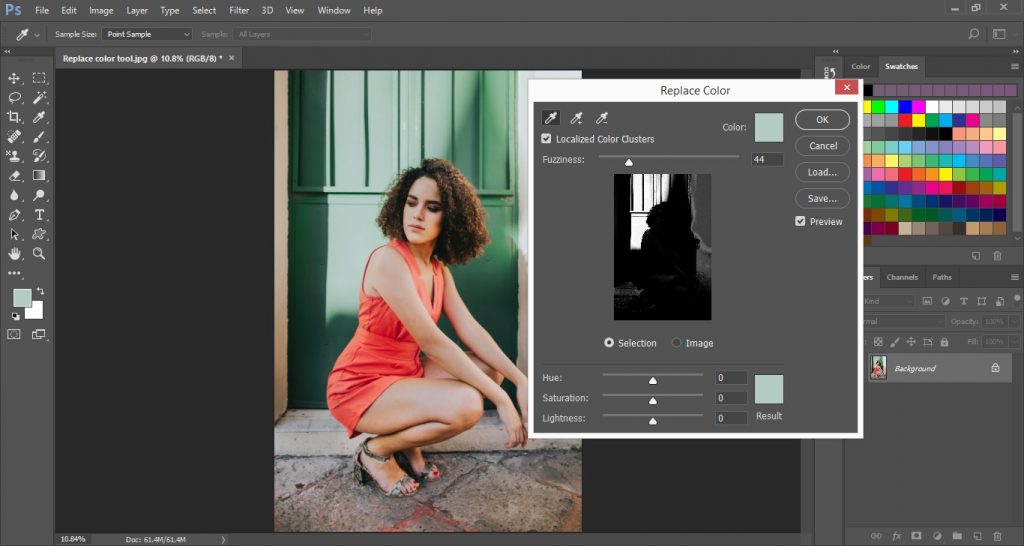The image size is (1024, 546).
Task: Select the Rectangular Marquee tool
Action: 39,78
